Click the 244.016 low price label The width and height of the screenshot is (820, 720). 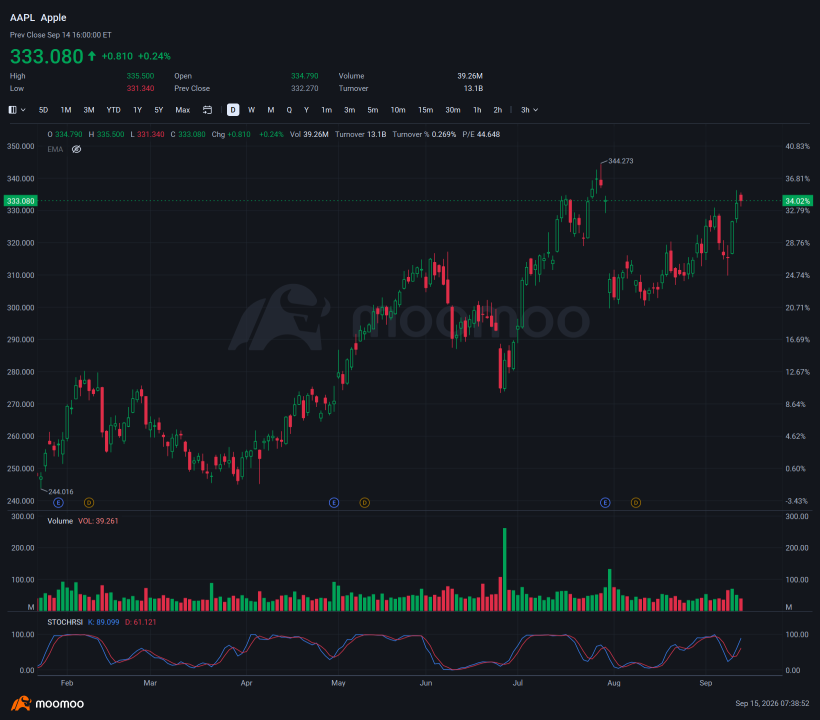pyautogui.click(x=61, y=492)
